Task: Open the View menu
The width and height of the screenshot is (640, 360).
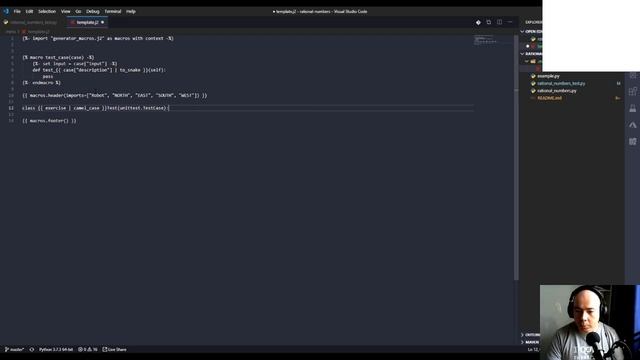Action: (66, 11)
